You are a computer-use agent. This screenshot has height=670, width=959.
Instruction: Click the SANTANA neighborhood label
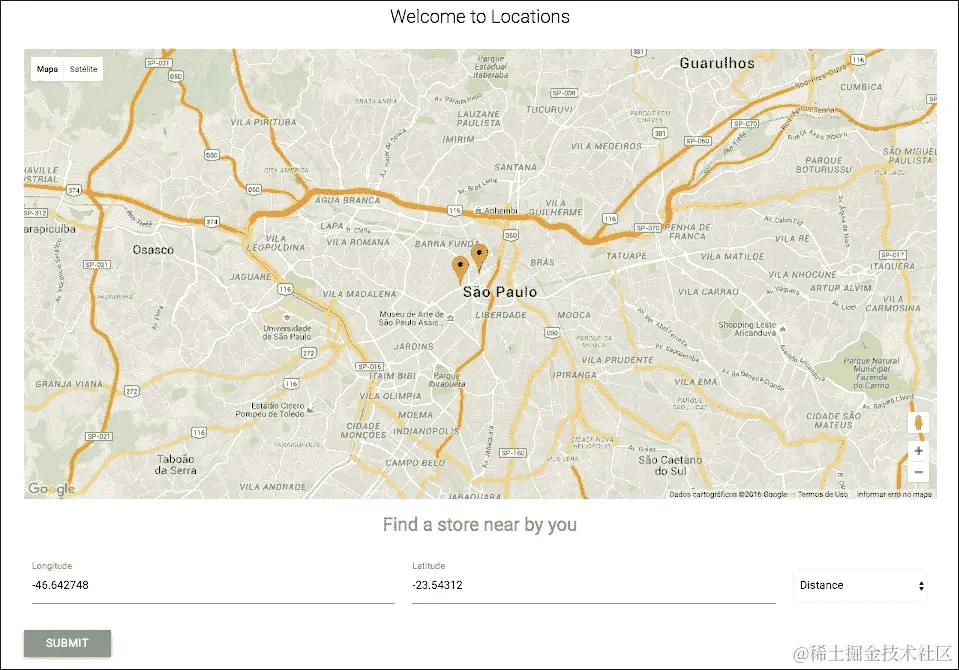tap(516, 167)
